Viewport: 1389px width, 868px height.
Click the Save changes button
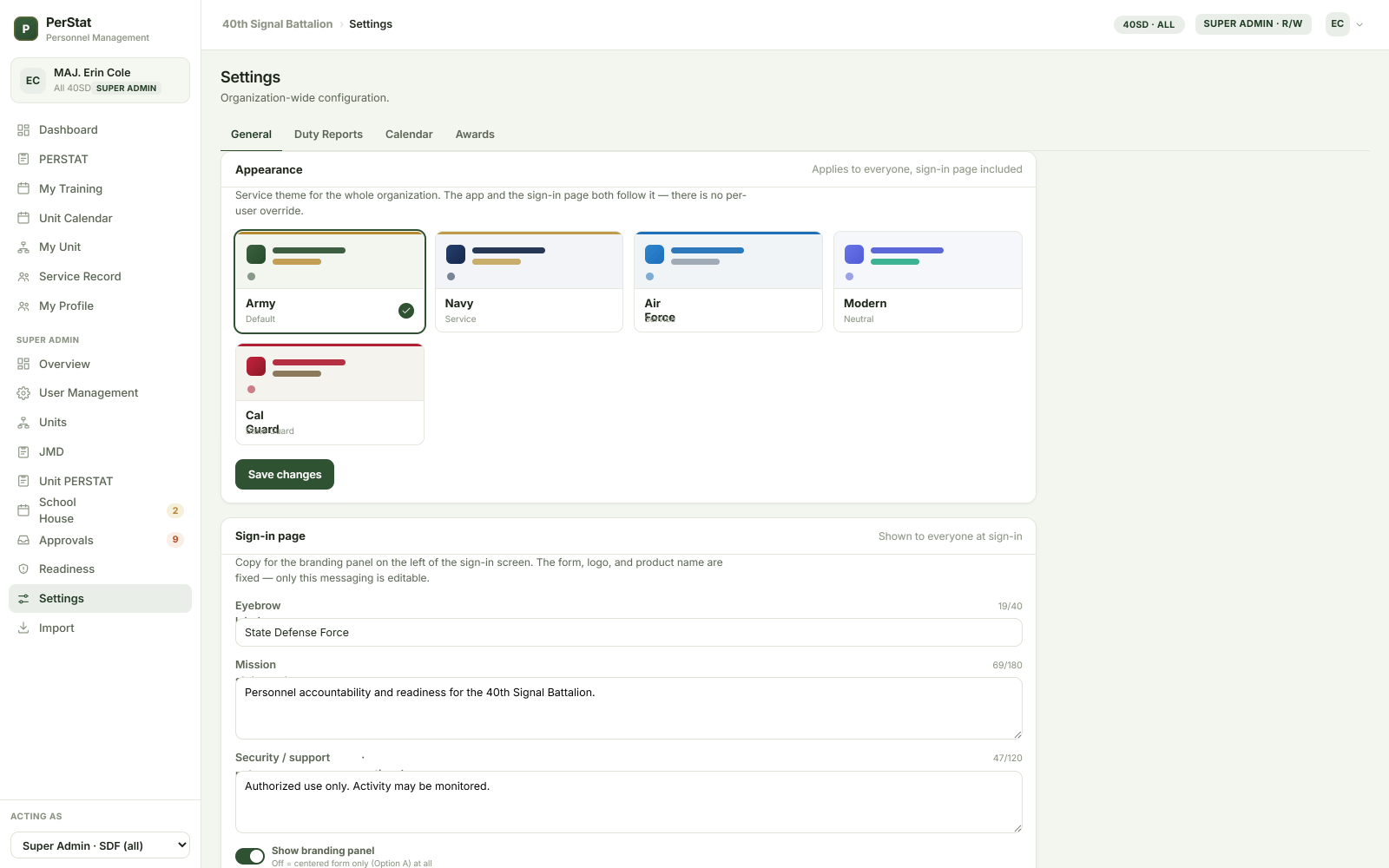(285, 475)
